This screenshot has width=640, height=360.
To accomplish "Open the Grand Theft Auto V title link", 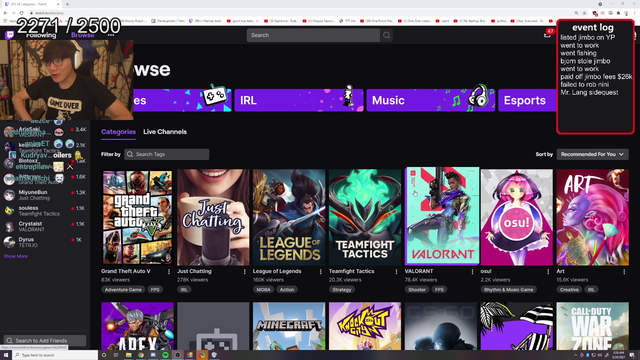I will click(126, 271).
